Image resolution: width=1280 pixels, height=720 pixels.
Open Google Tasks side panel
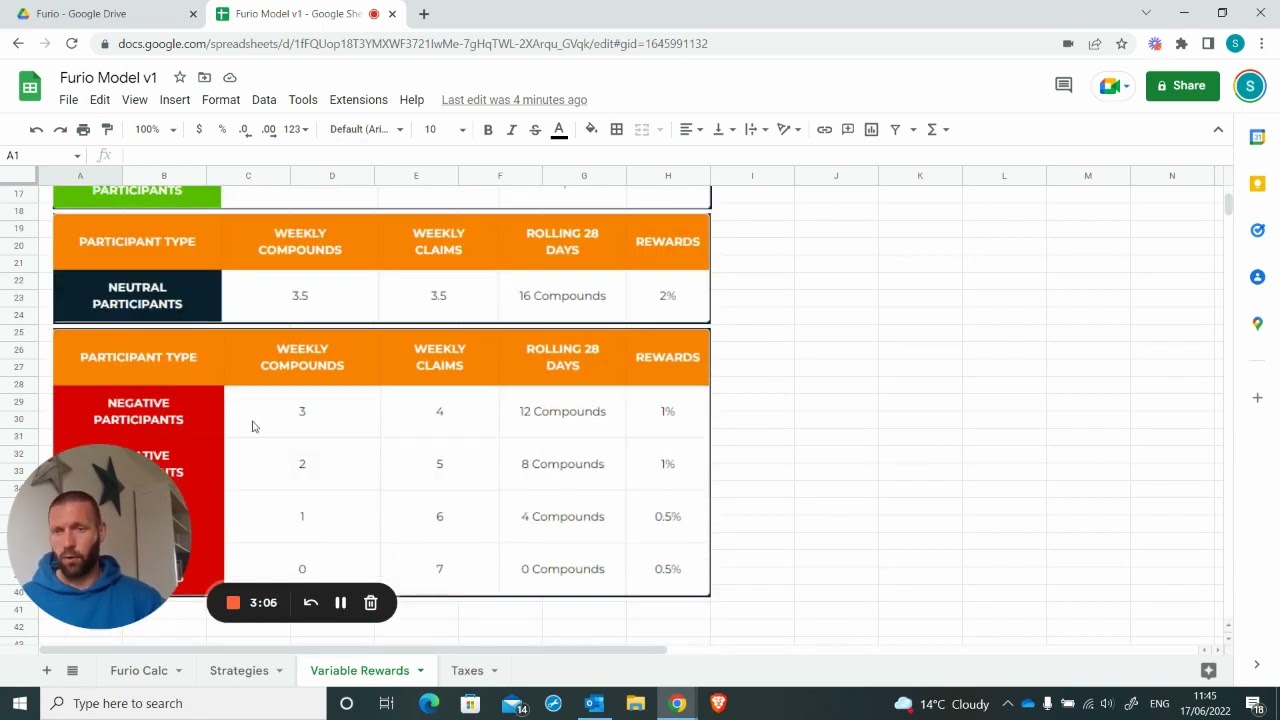coord(1258,230)
